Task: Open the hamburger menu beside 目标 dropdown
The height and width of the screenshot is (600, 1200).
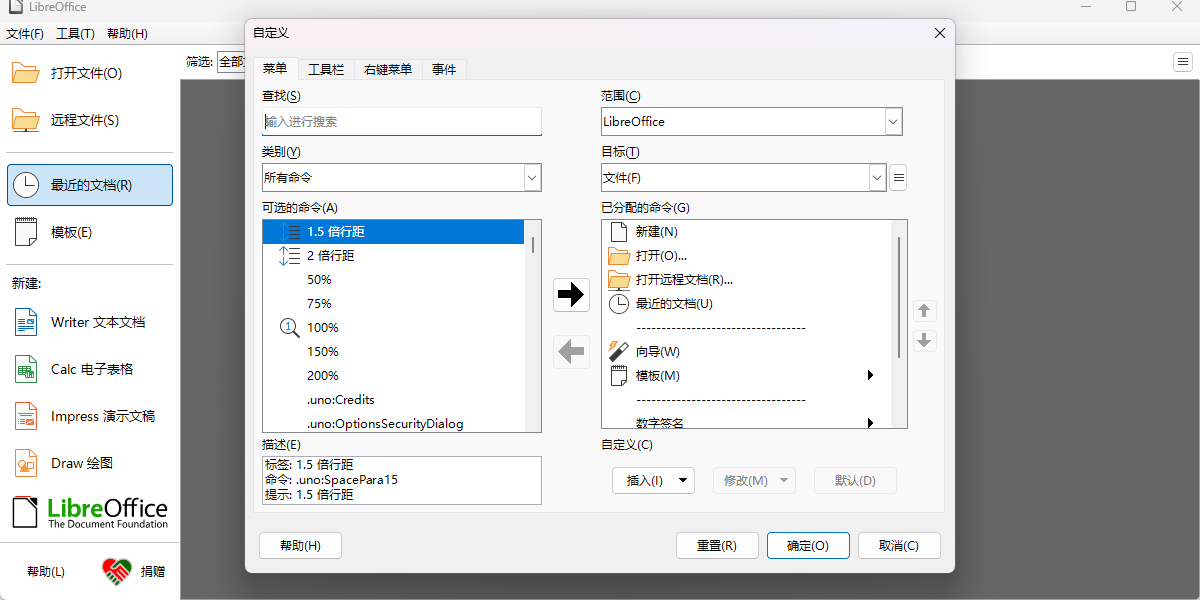Action: (897, 177)
